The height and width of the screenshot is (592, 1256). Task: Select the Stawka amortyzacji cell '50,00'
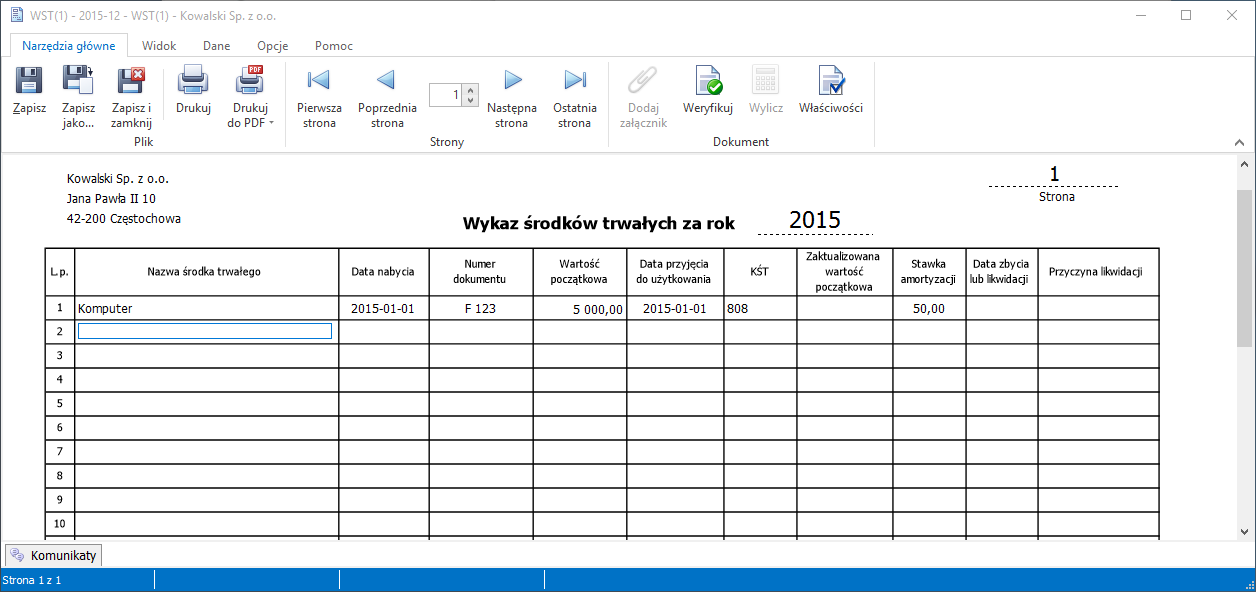pyautogui.click(x=929, y=308)
